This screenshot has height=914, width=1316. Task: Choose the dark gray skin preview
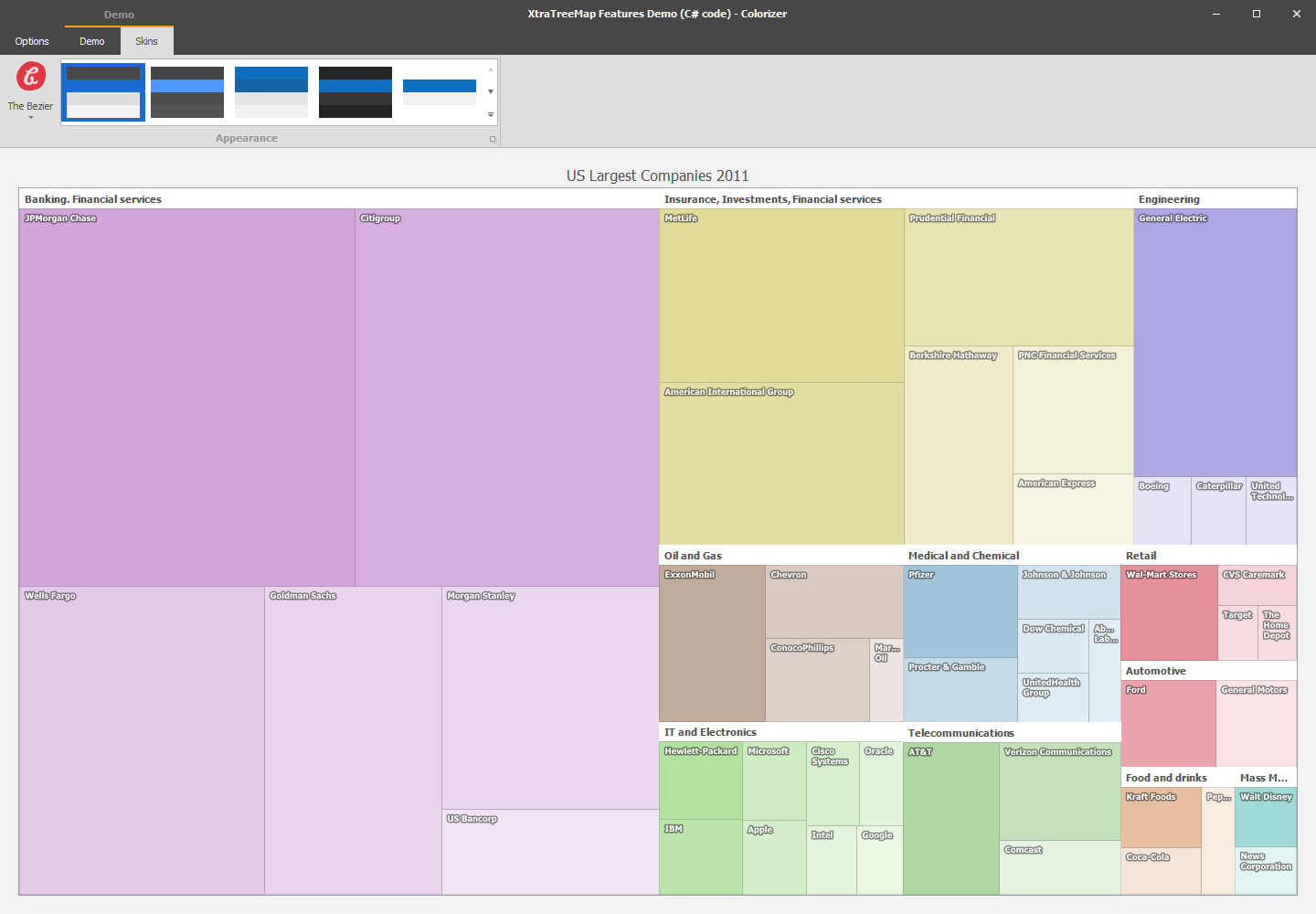pos(187,91)
